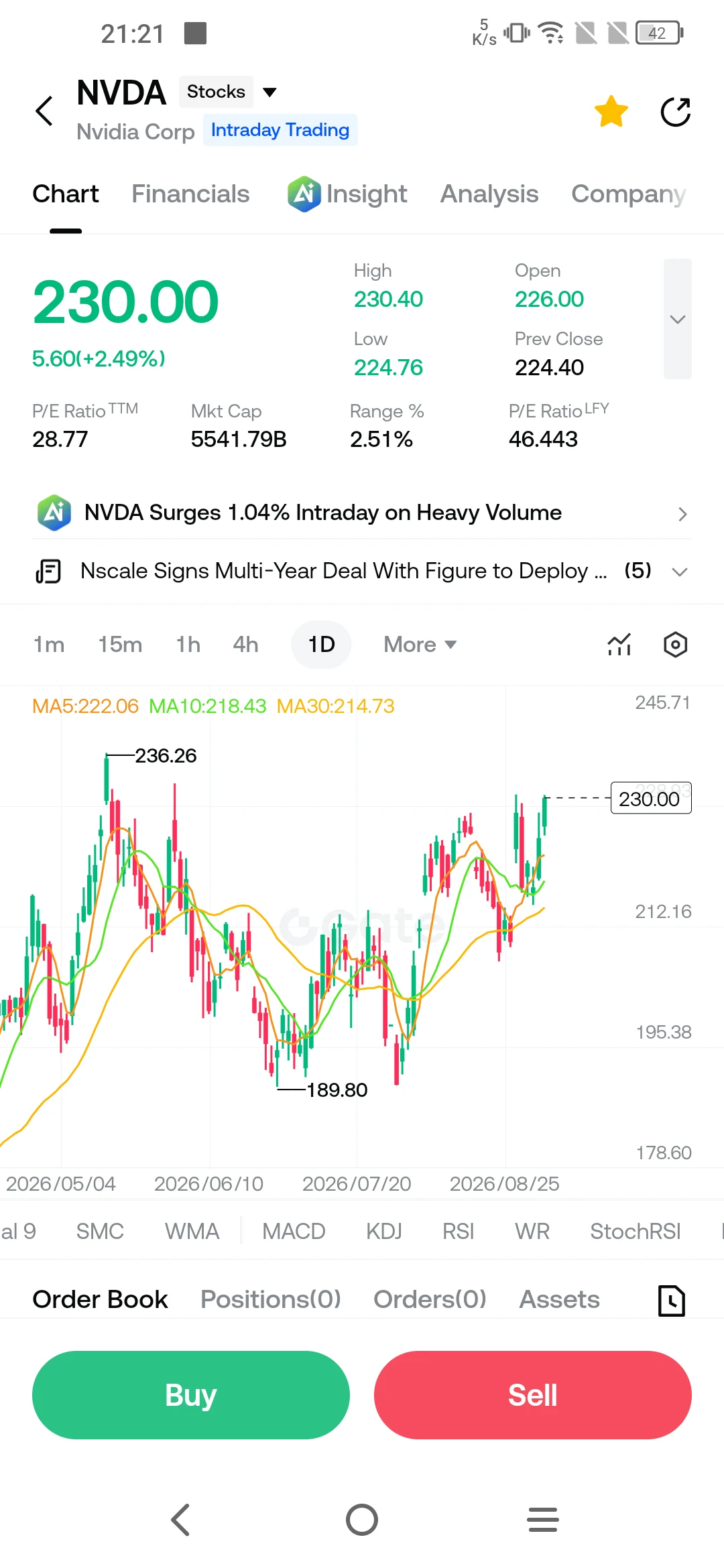Viewport: 724px width, 1568px height.
Task: Tap the Range % 2.51% value
Action: pyautogui.click(x=381, y=439)
